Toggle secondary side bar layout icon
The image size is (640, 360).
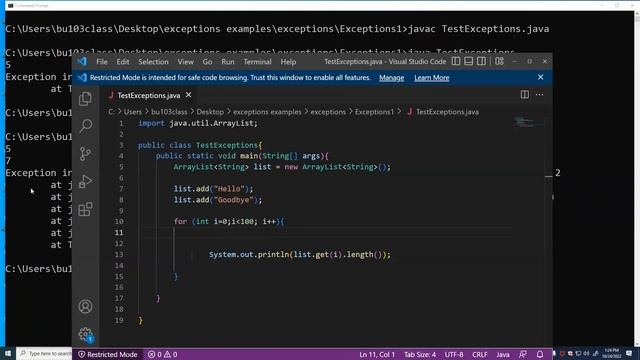tap(481, 61)
